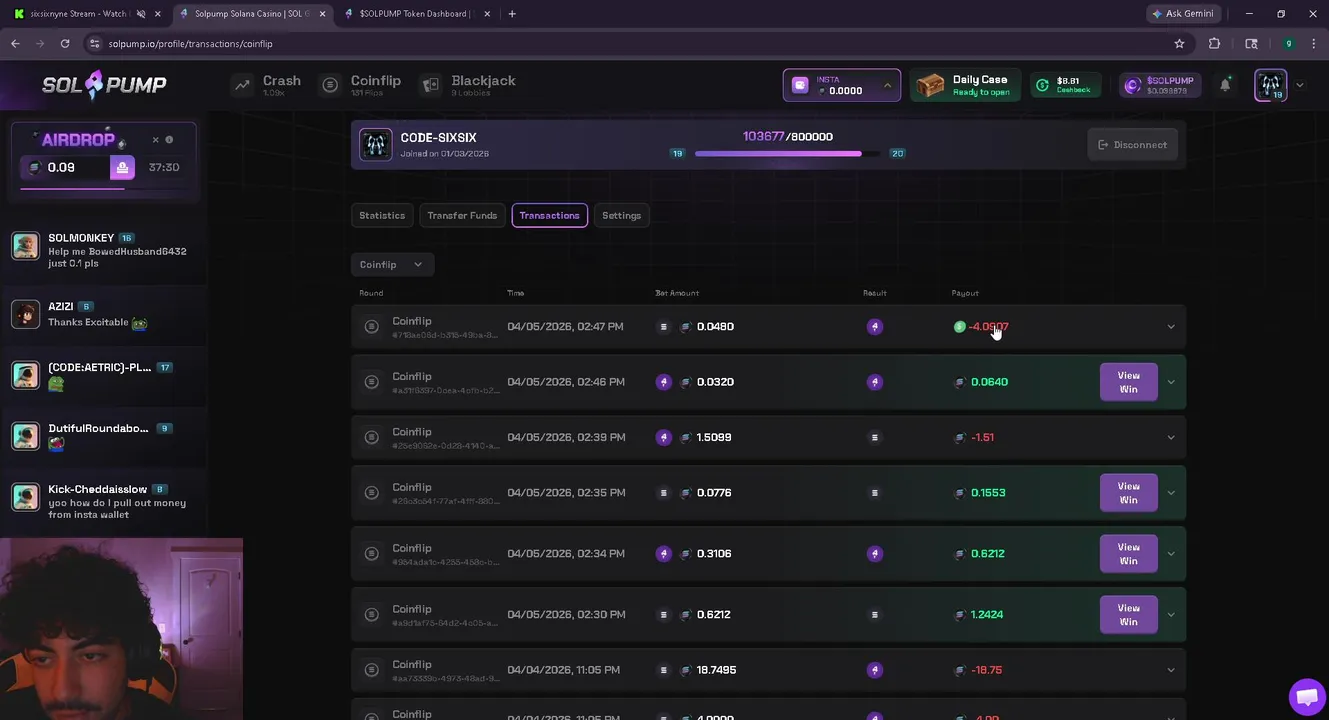The image size is (1329, 720).
Task: Expand the 1.5099 bet row
Action: (x=1171, y=437)
